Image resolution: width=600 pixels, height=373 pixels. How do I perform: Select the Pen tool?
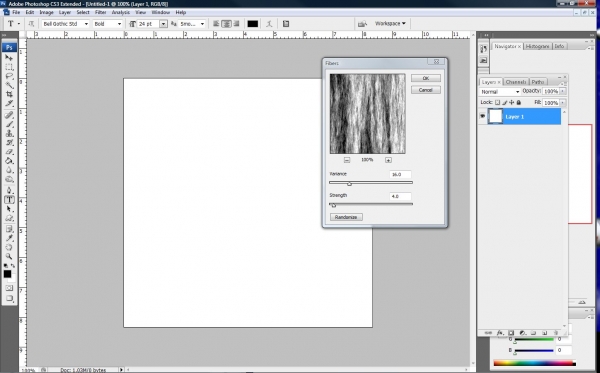(x=9, y=191)
